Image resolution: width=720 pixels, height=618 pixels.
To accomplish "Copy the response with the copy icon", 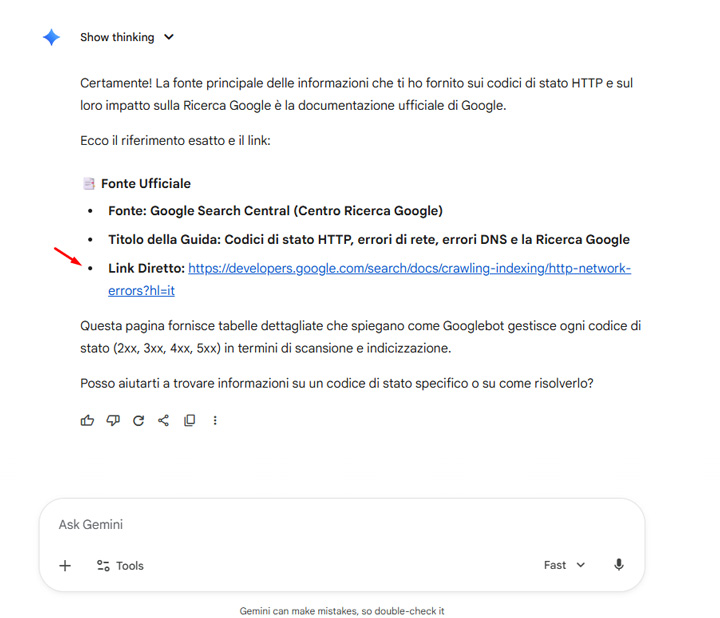I will [x=189, y=421].
